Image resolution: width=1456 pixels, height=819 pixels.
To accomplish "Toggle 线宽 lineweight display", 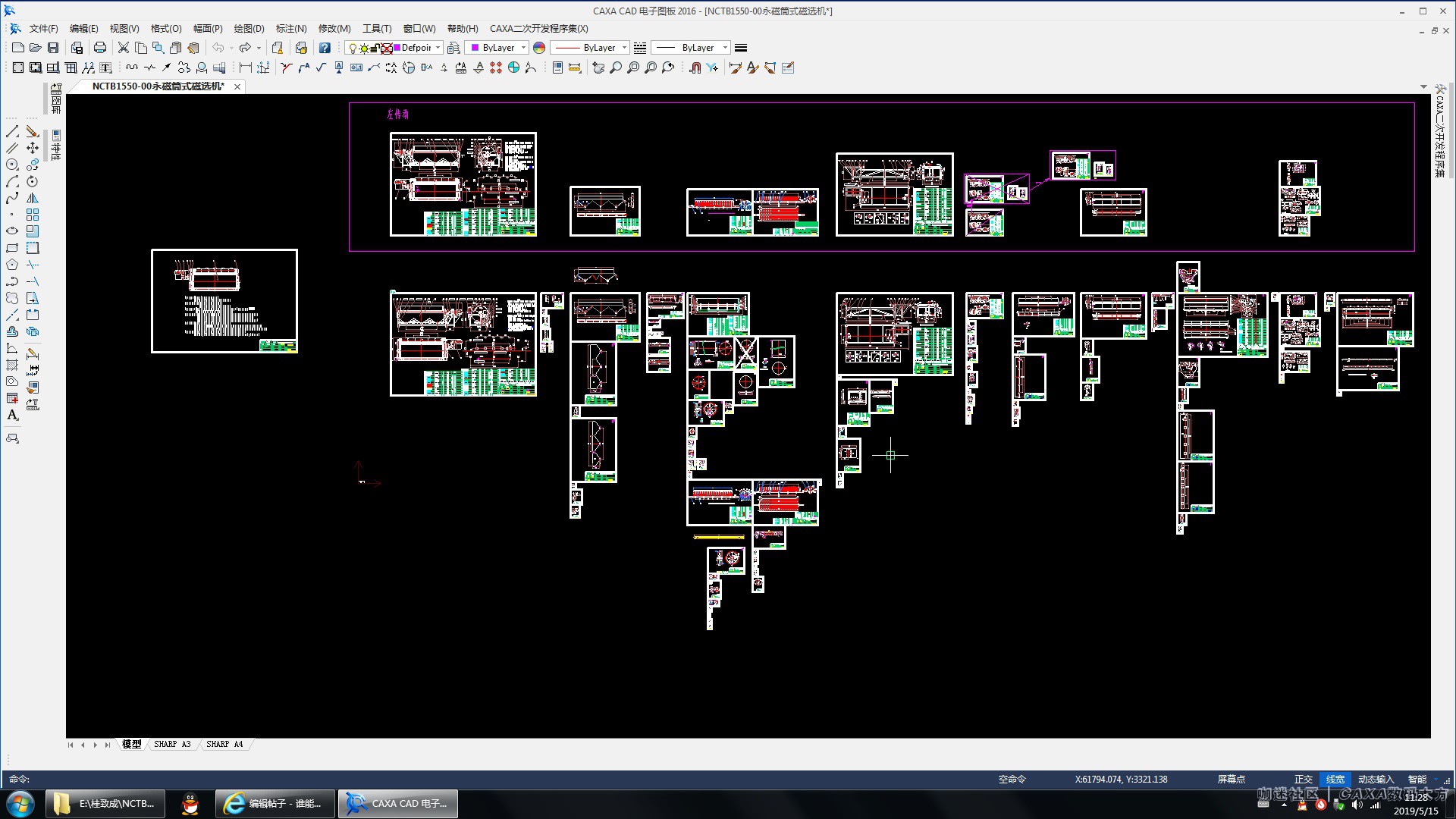I will (1335, 779).
